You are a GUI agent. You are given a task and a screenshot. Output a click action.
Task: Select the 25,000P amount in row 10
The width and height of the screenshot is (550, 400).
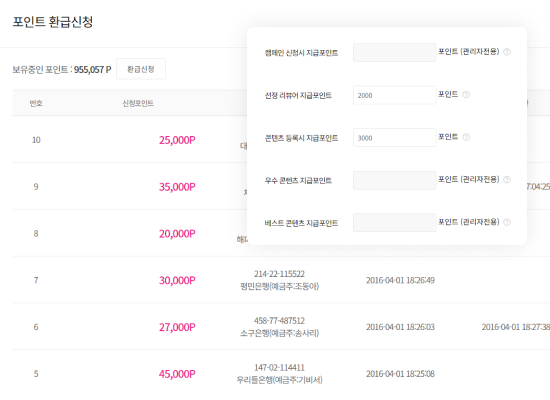click(x=177, y=140)
